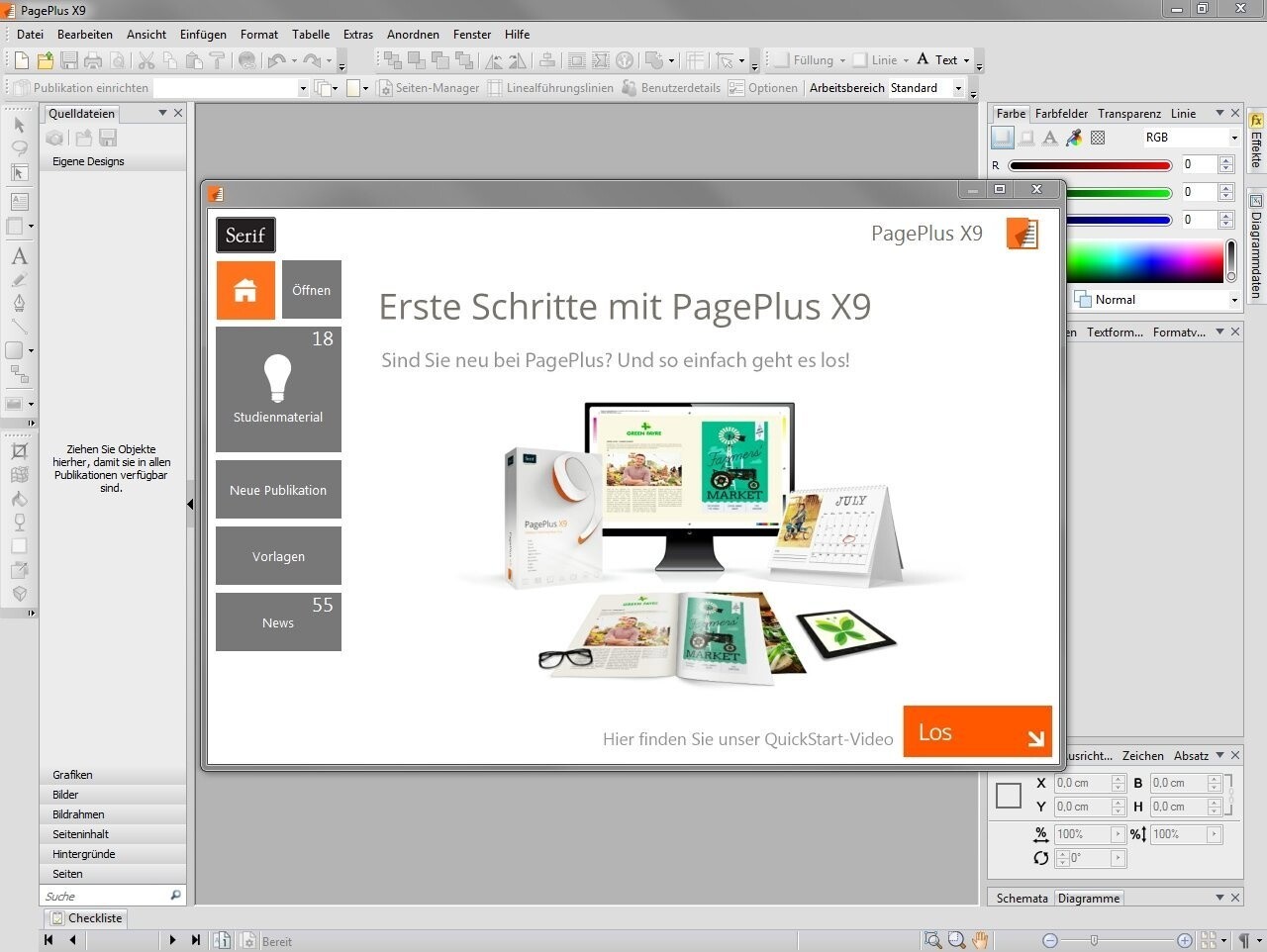Select the Connector tool

click(x=19, y=374)
